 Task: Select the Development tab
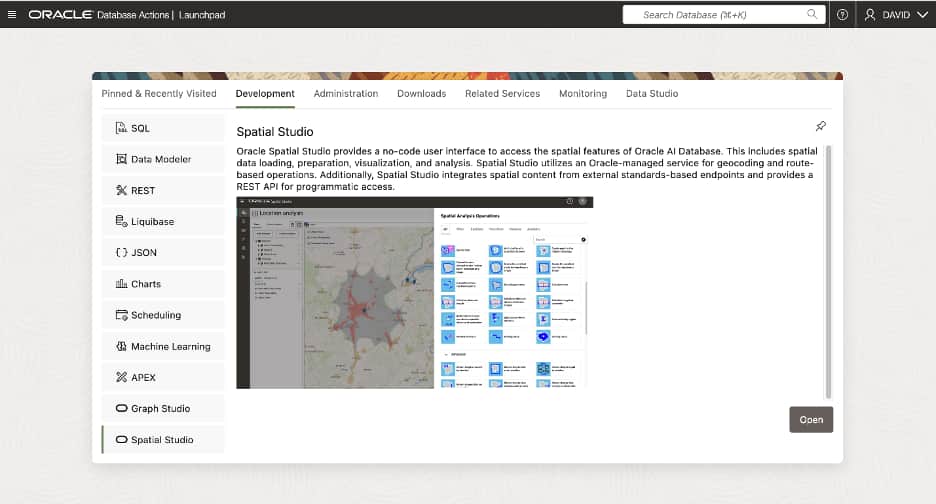pyautogui.click(x=265, y=93)
